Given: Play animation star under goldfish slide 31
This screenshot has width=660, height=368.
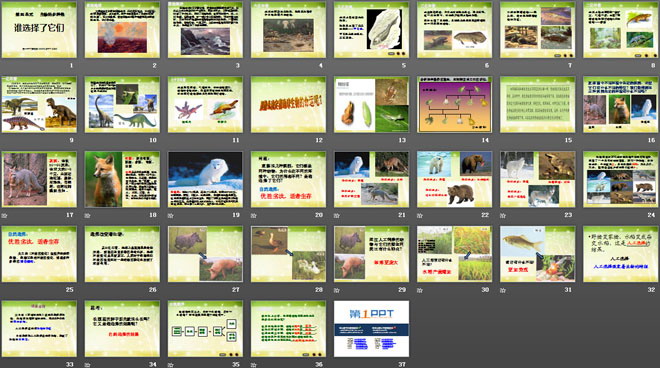Looking at the screenshot, I should [x=503, y=290].
